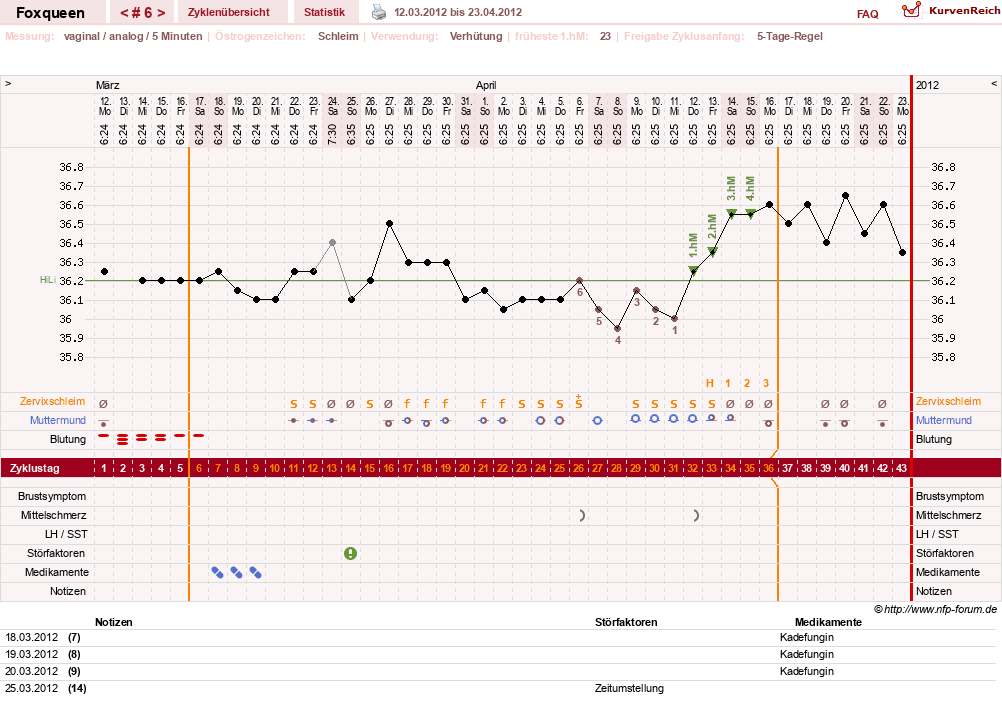This screenshot has width=1002, height=721.
Task: Click the Verhütung usage value
Action: click(x=476, y=36)
